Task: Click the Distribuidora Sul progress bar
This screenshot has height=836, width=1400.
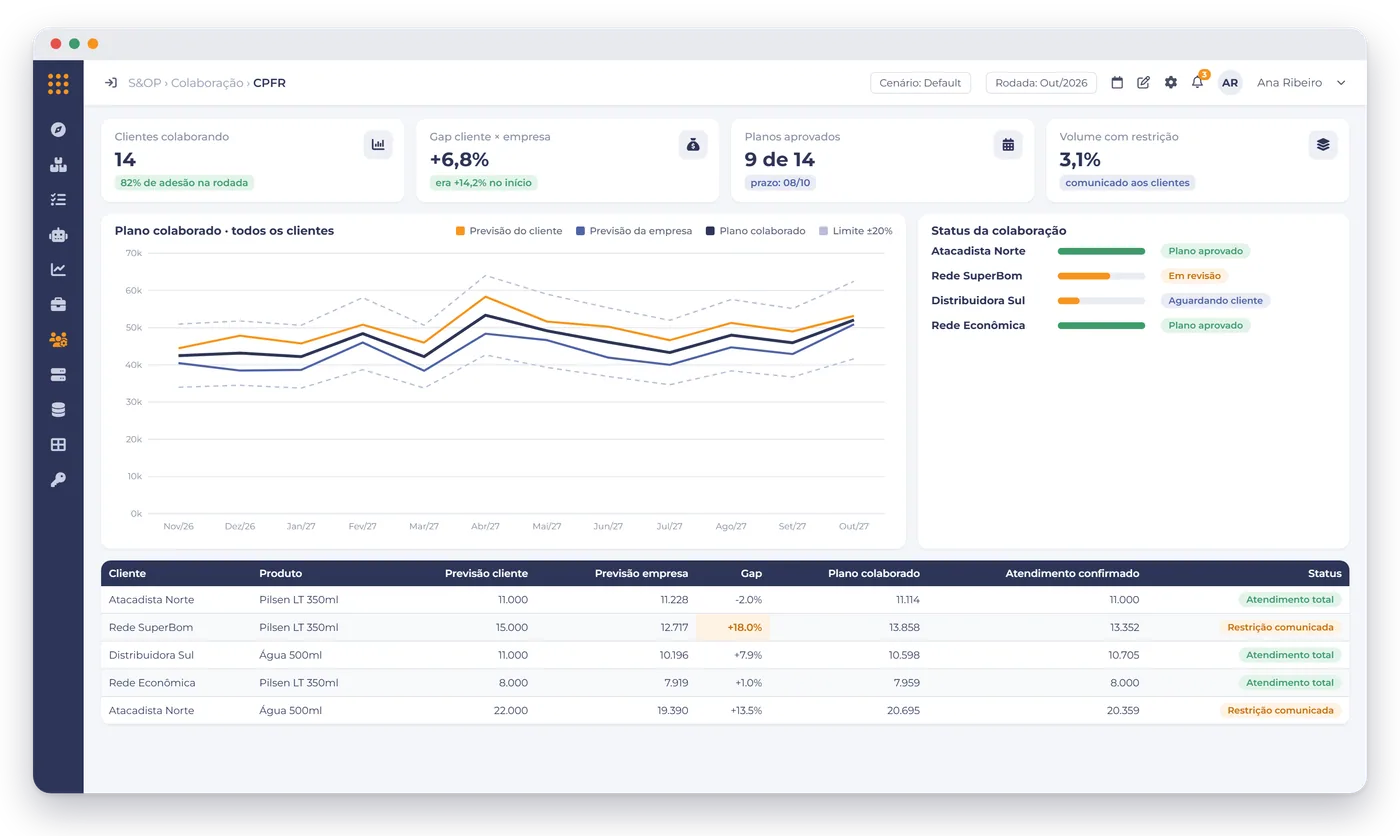Action: click(x=1101, y=301)
